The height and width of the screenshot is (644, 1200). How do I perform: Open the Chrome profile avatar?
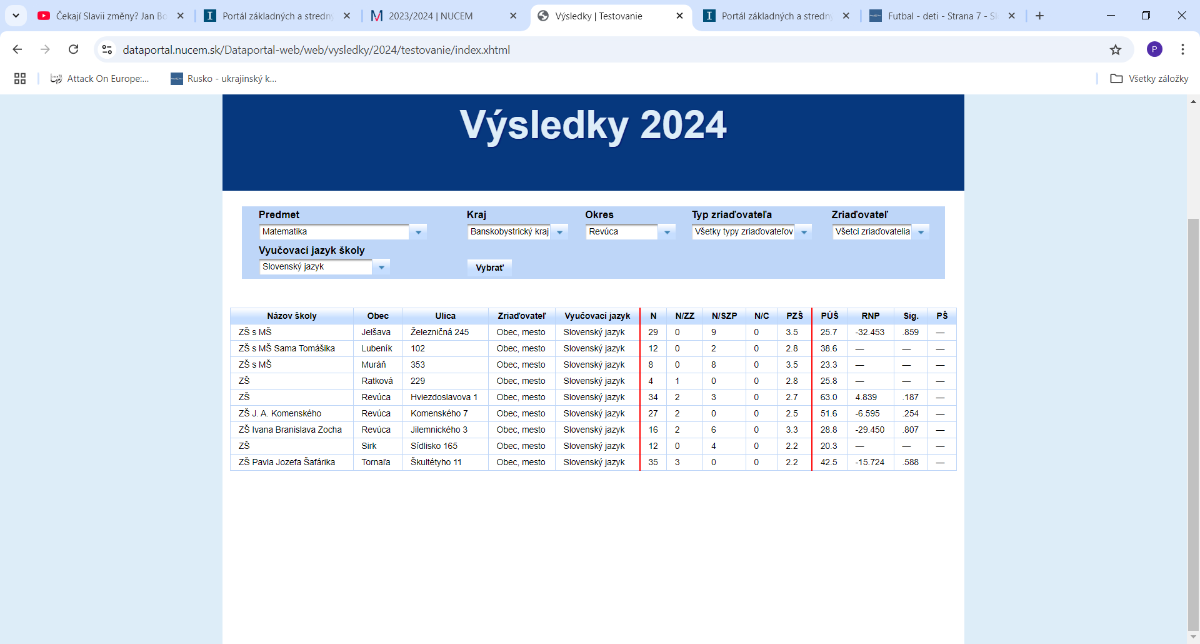pos(1154,49)
